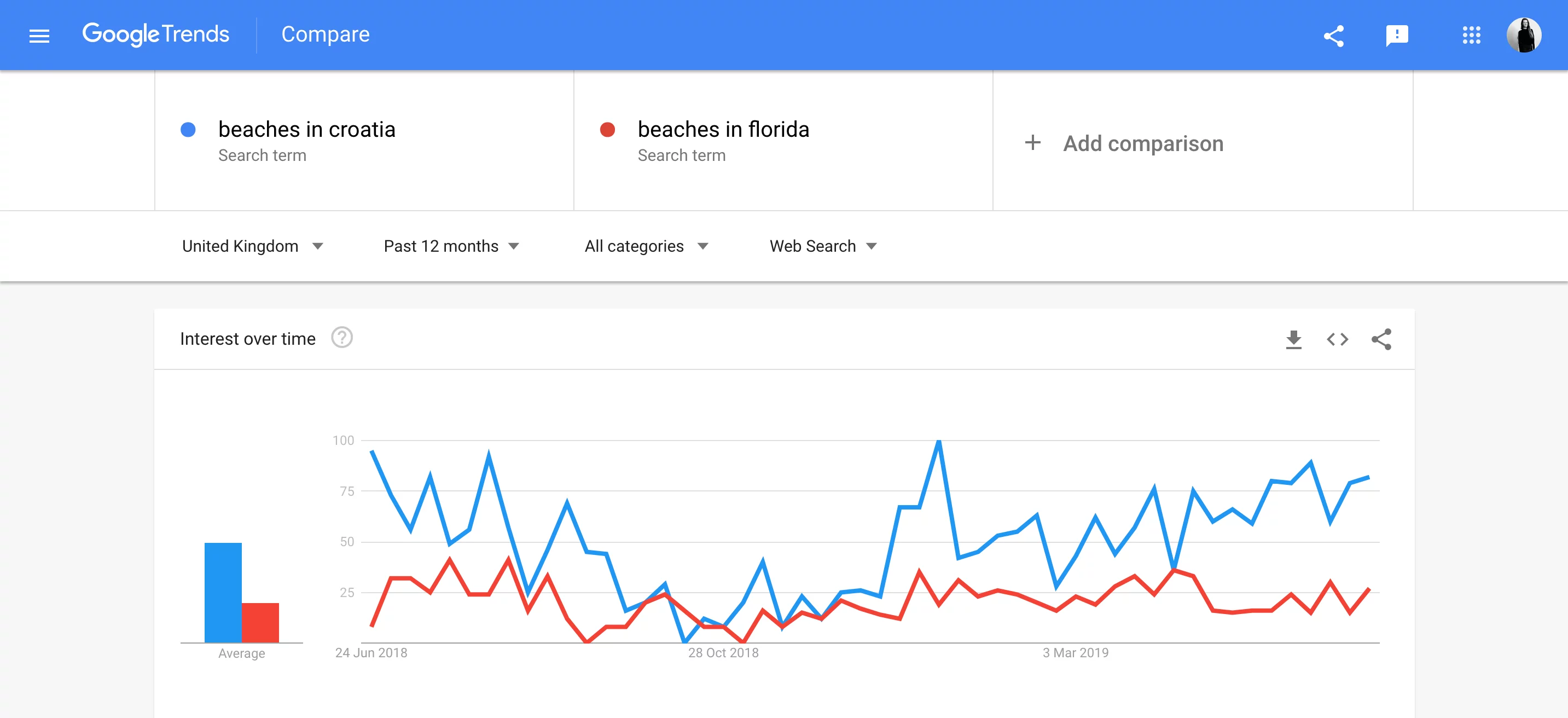
Task: Open the share options in the top bar
Action: 1334,34
